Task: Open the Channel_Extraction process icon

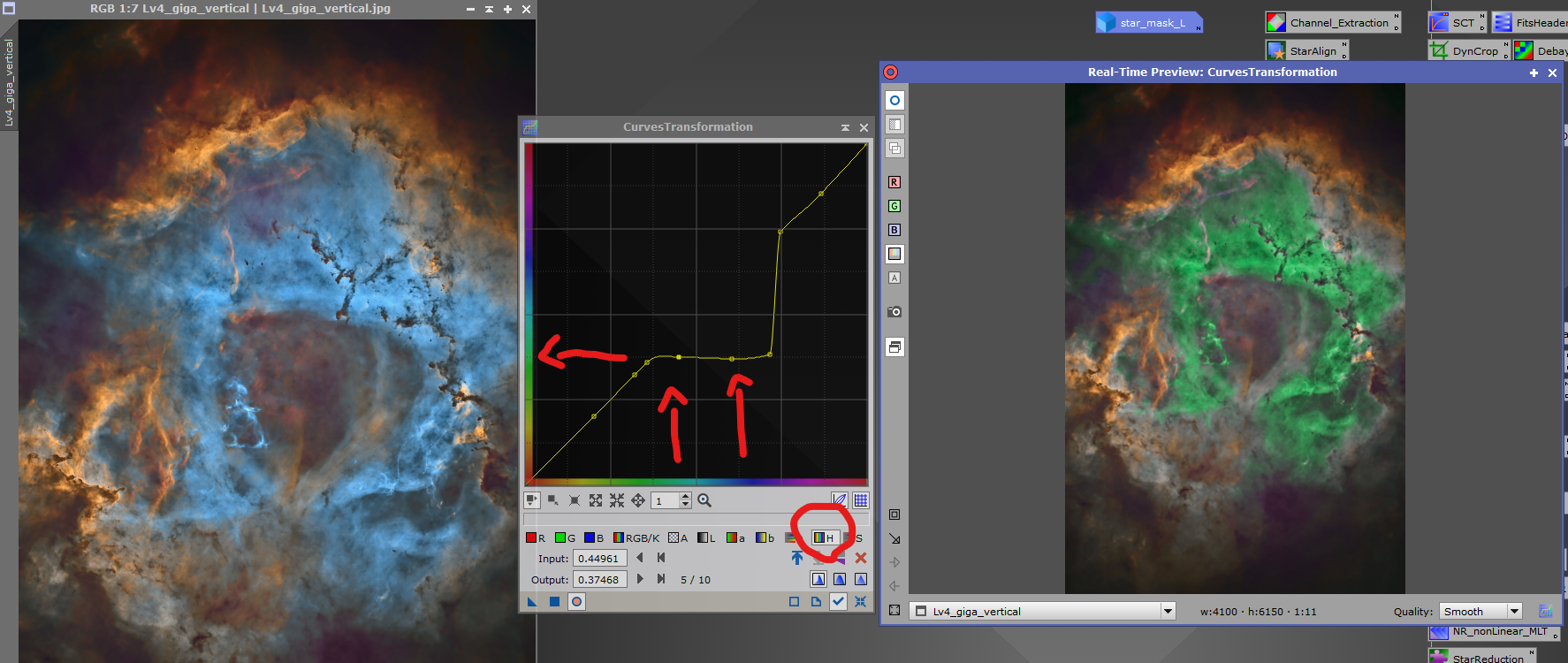Action: (x=1333, y=23)
